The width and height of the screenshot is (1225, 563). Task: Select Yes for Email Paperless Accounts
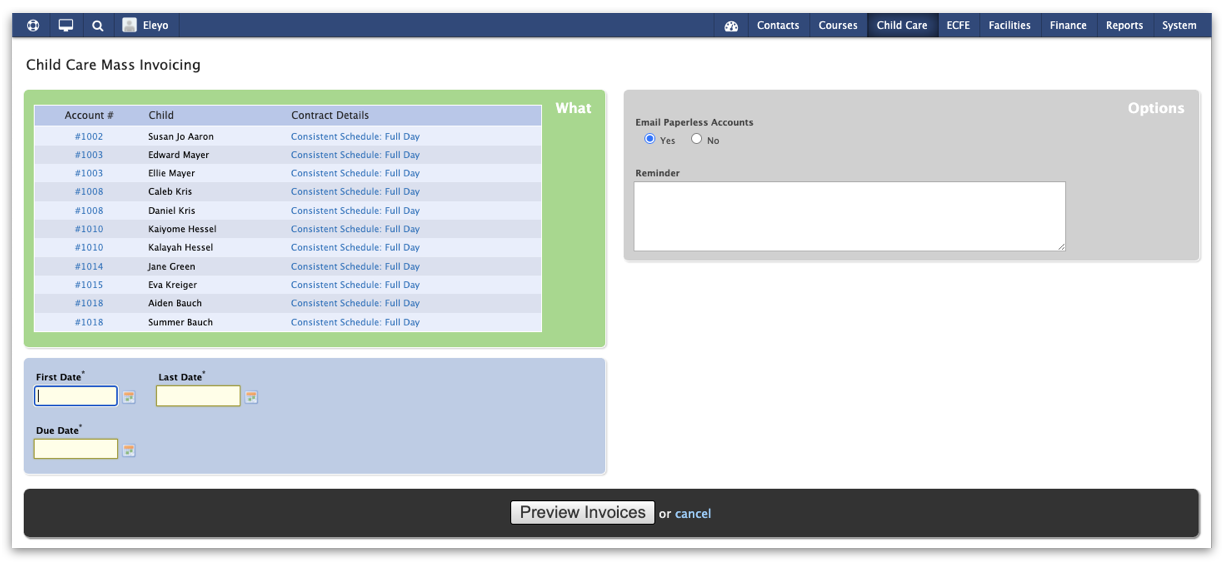(650, 139)
